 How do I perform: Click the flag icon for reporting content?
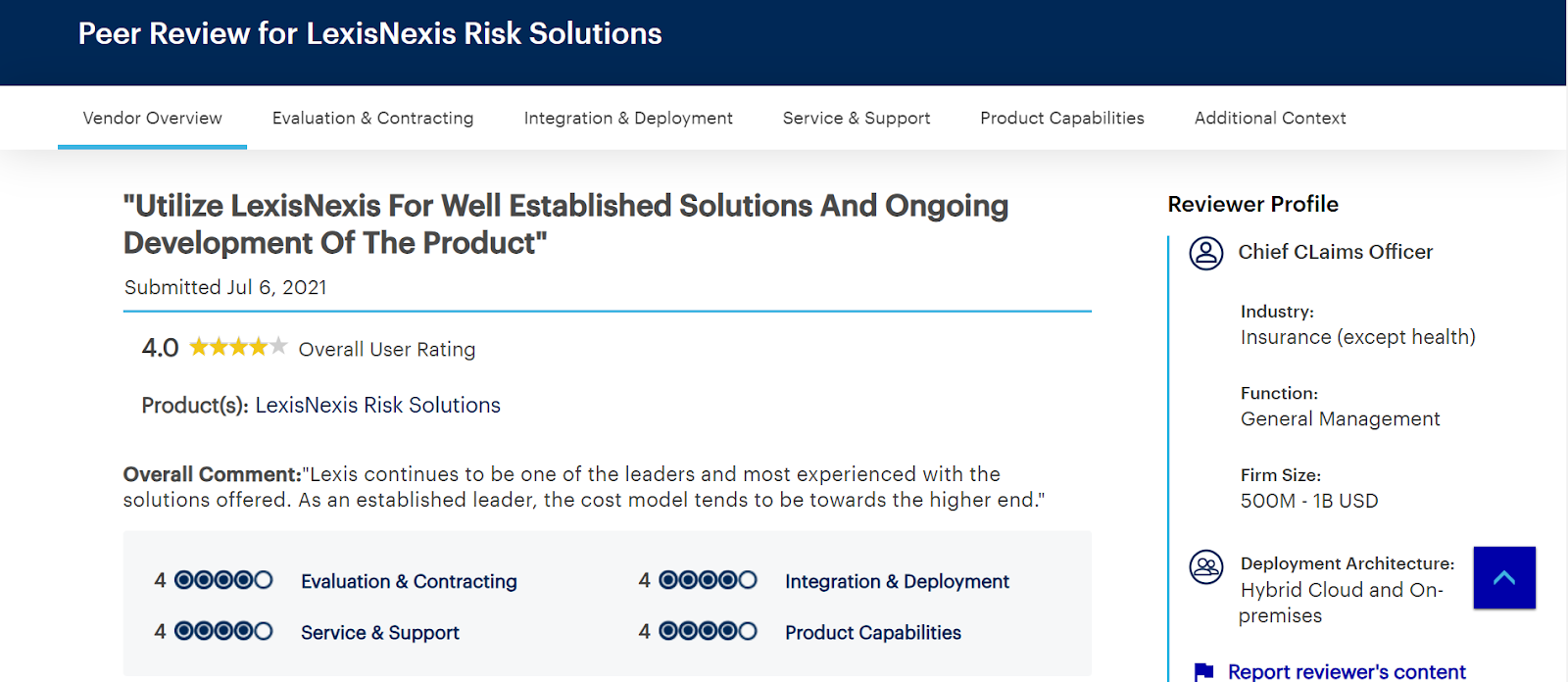[1204, 672]
